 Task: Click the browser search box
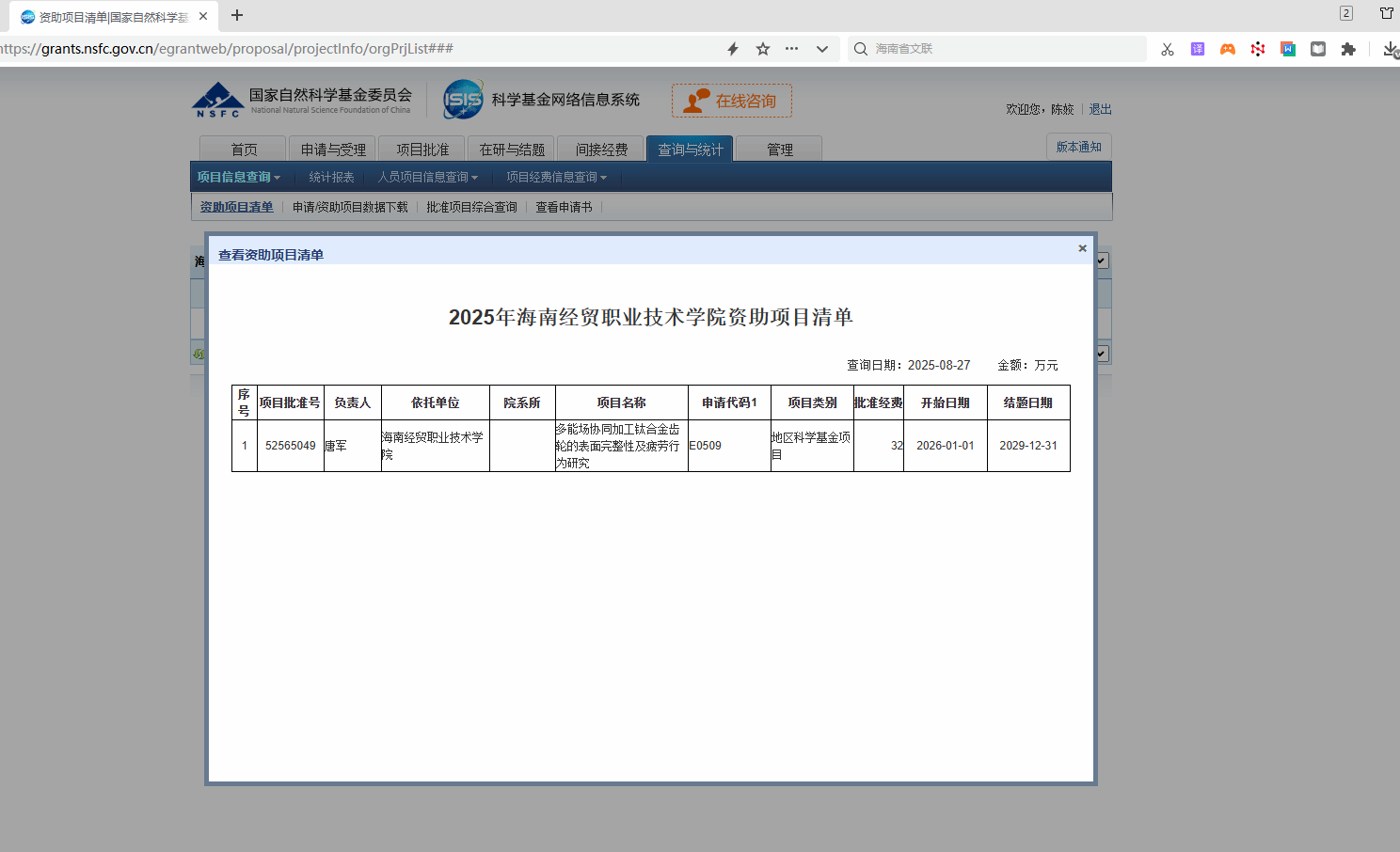1002,49
